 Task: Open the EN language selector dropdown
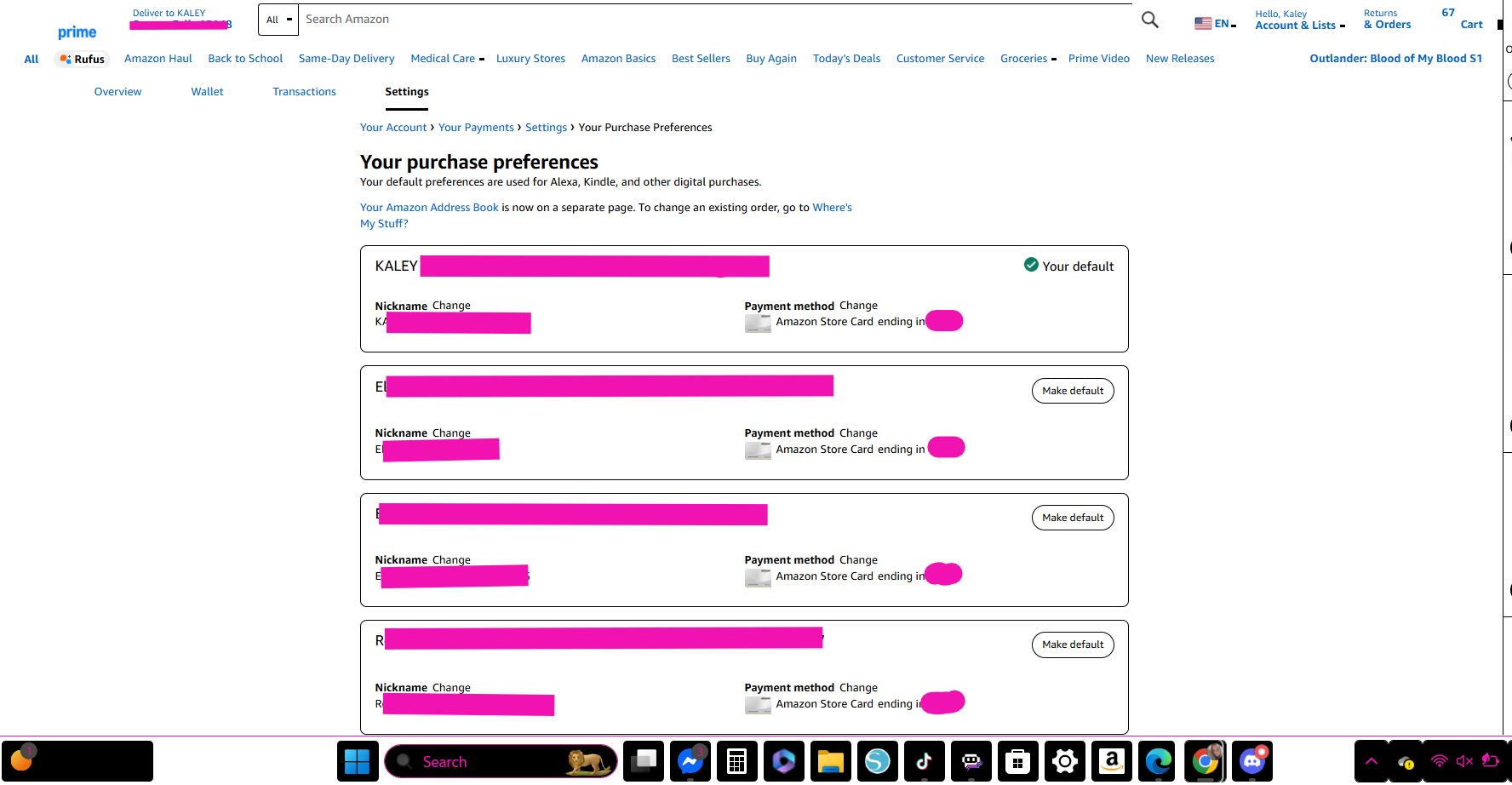(1215, 24)
